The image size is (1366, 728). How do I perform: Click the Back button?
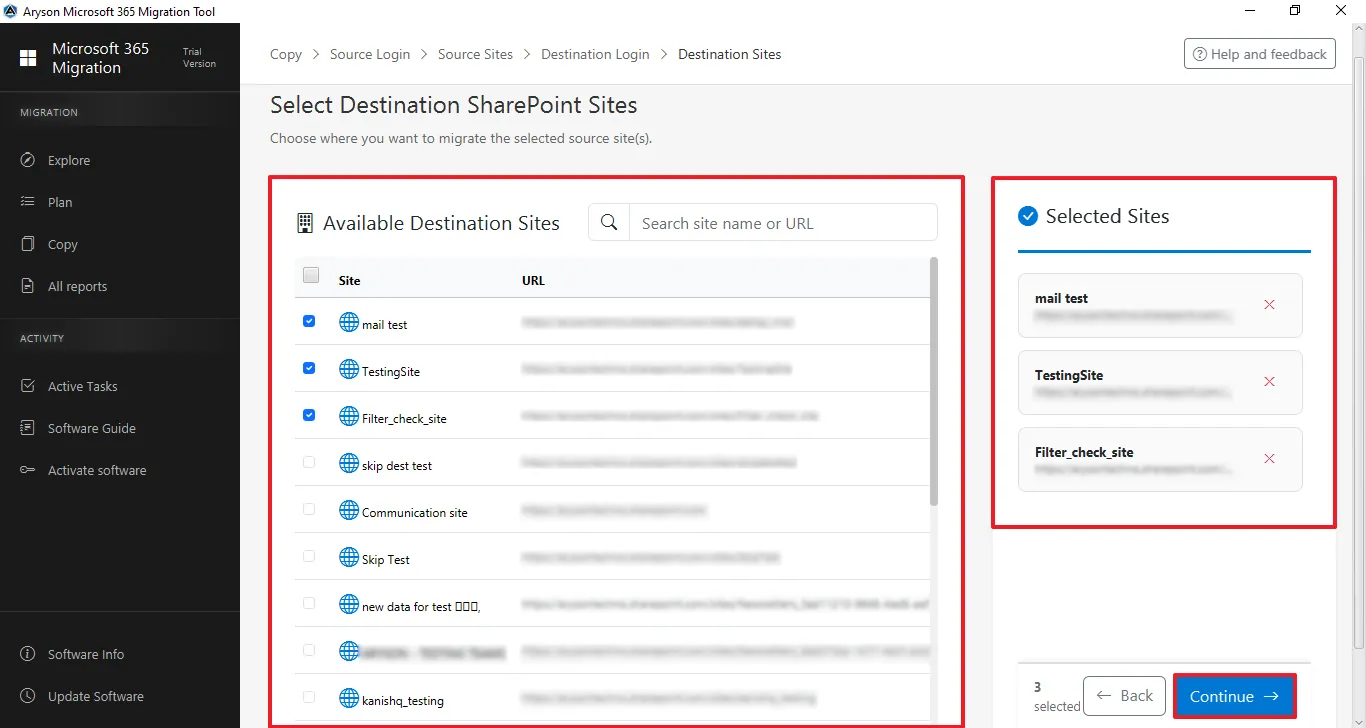pyautogui.click(x=1124, y=696)
